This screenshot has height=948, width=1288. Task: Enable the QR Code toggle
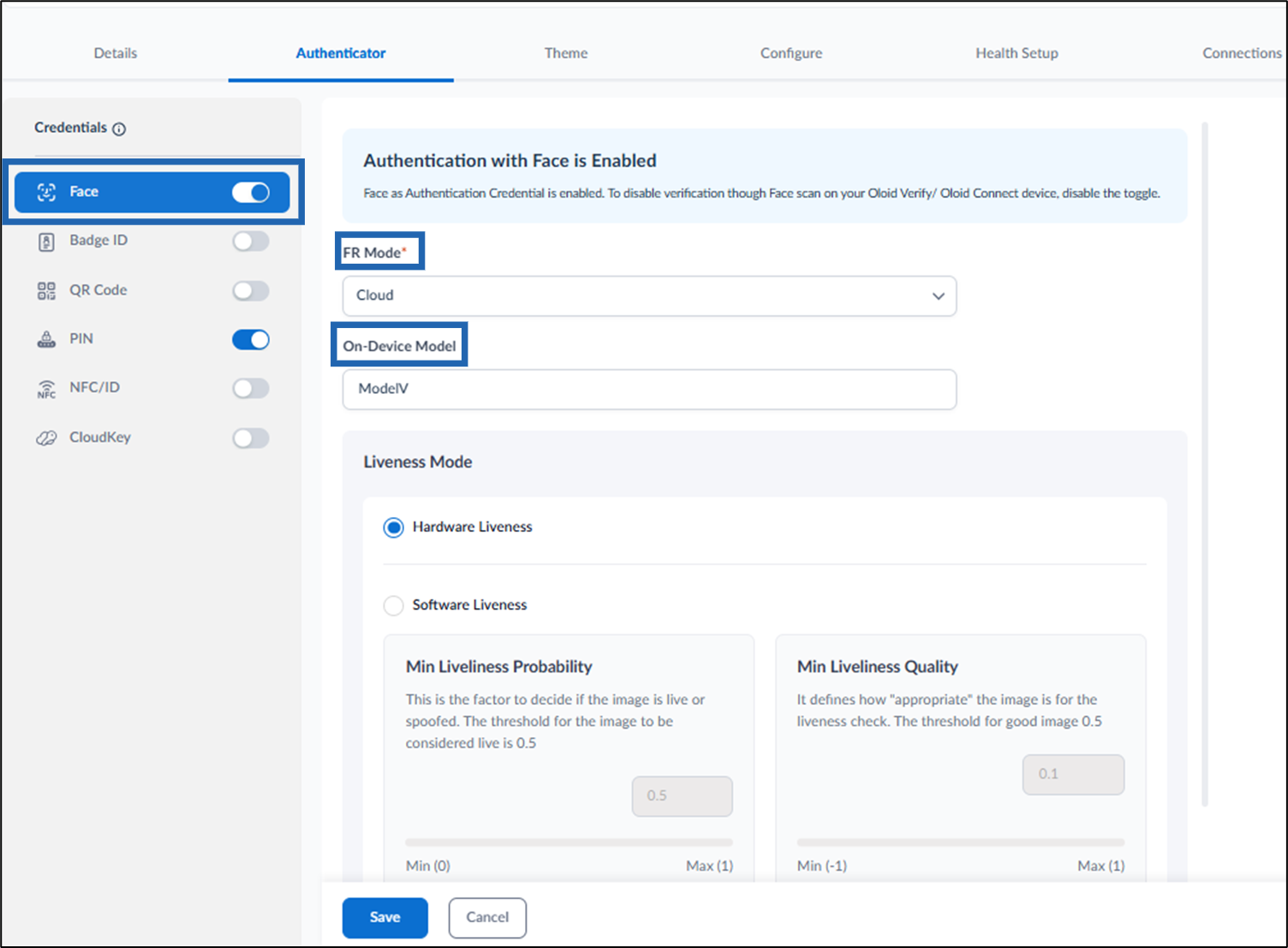click(x=251, y=291)
